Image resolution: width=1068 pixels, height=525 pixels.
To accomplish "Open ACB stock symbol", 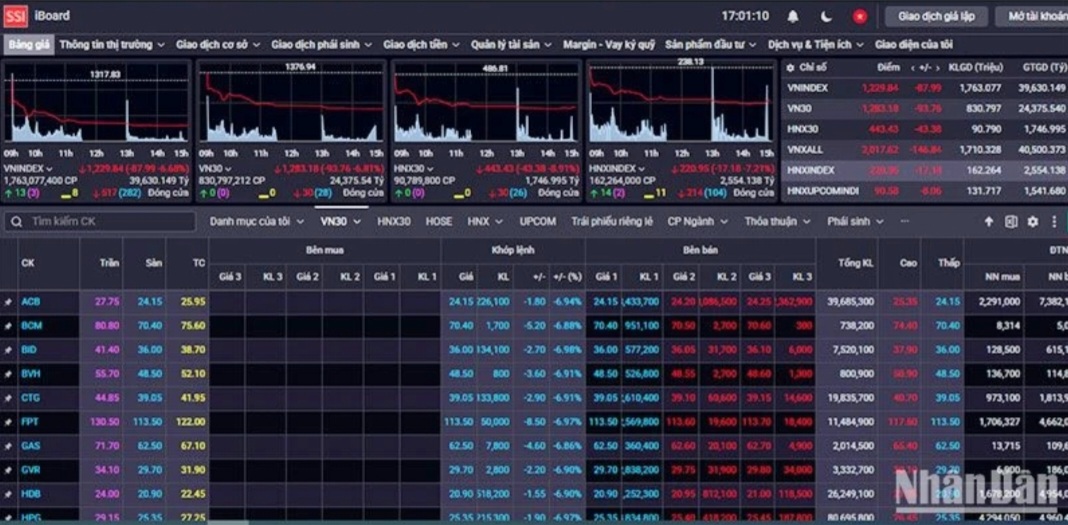I will click(x=31, y=302).
